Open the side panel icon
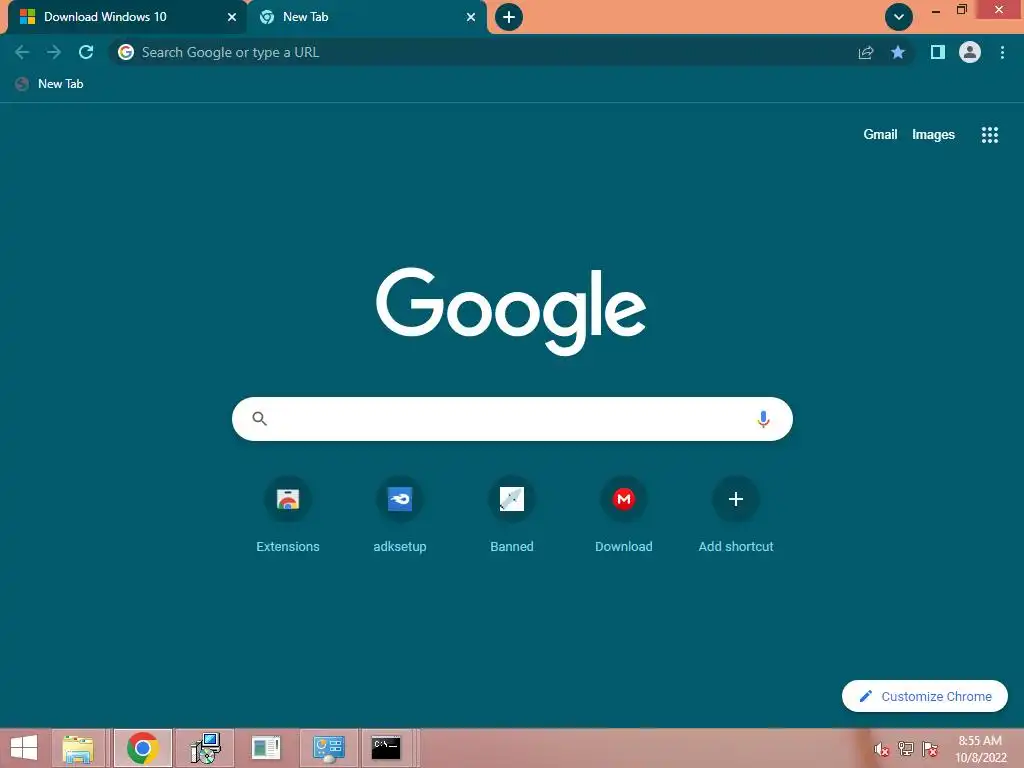The height and width of the screenshot is (768, 1024). coord(938,52)
